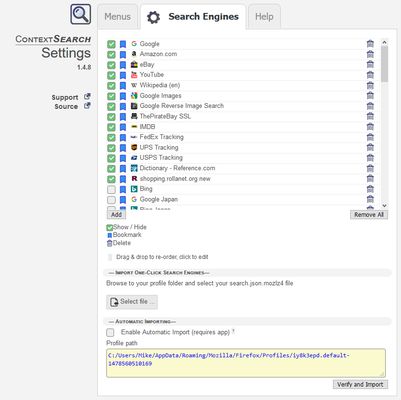Screen dimensions: 401x400
Task: Click the Wikipedia (en) entry name
Action: point(160,85)
